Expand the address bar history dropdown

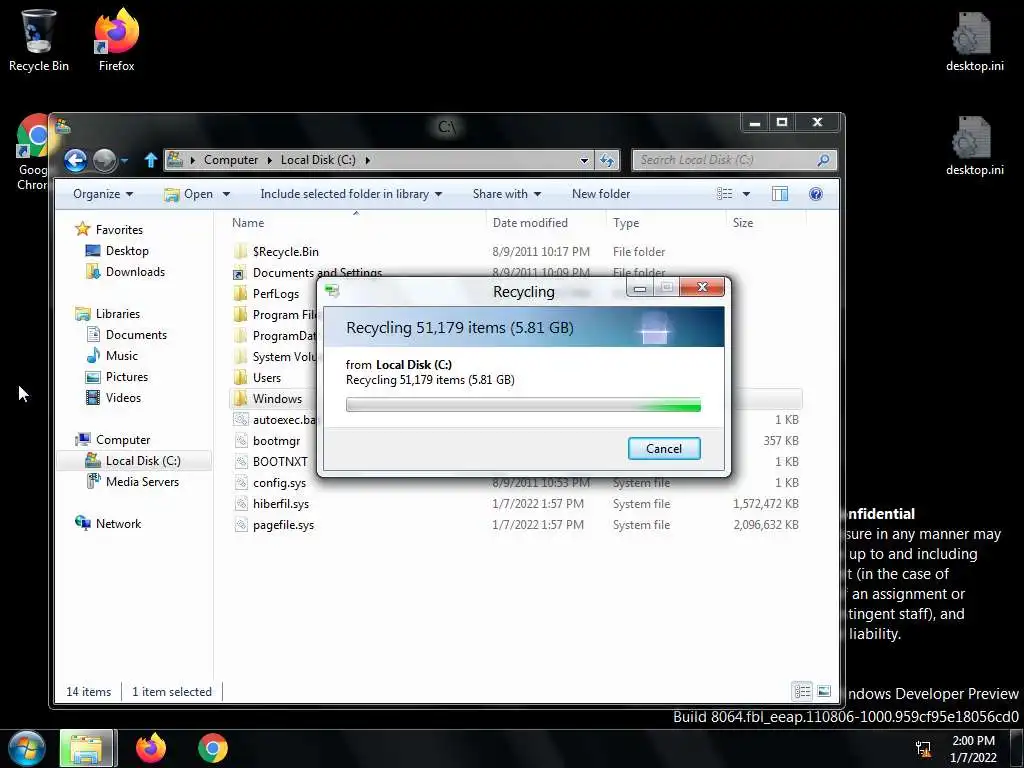(584, 160)
